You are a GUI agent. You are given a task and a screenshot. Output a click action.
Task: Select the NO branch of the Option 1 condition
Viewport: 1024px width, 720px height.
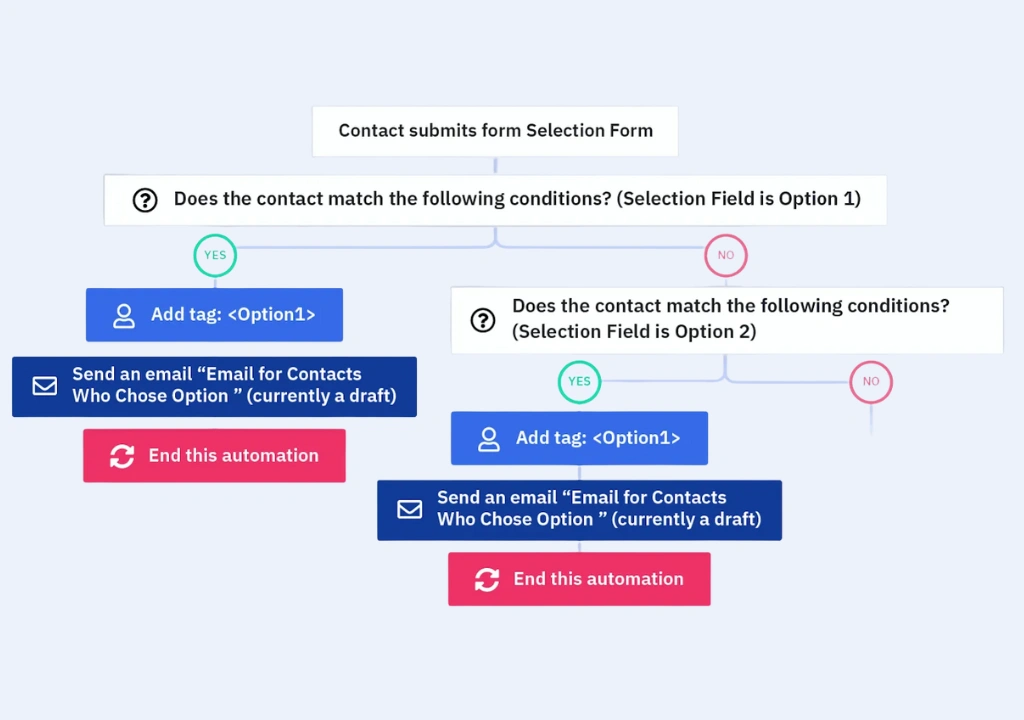click(x=726, y=255)
